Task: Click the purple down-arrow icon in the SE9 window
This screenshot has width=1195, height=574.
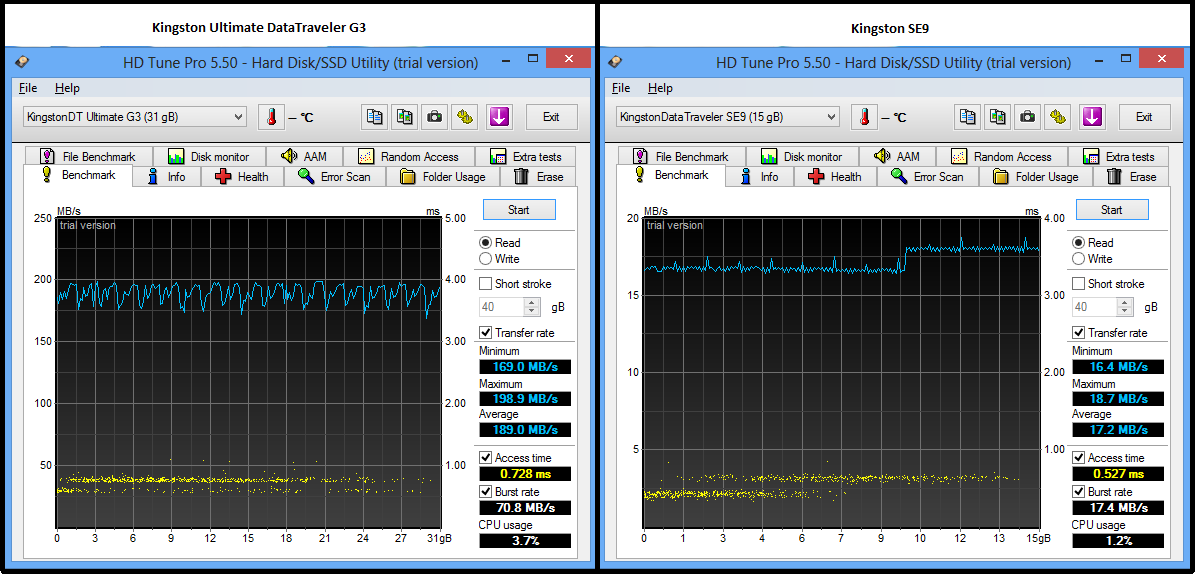Action: tap(1093, 117)
